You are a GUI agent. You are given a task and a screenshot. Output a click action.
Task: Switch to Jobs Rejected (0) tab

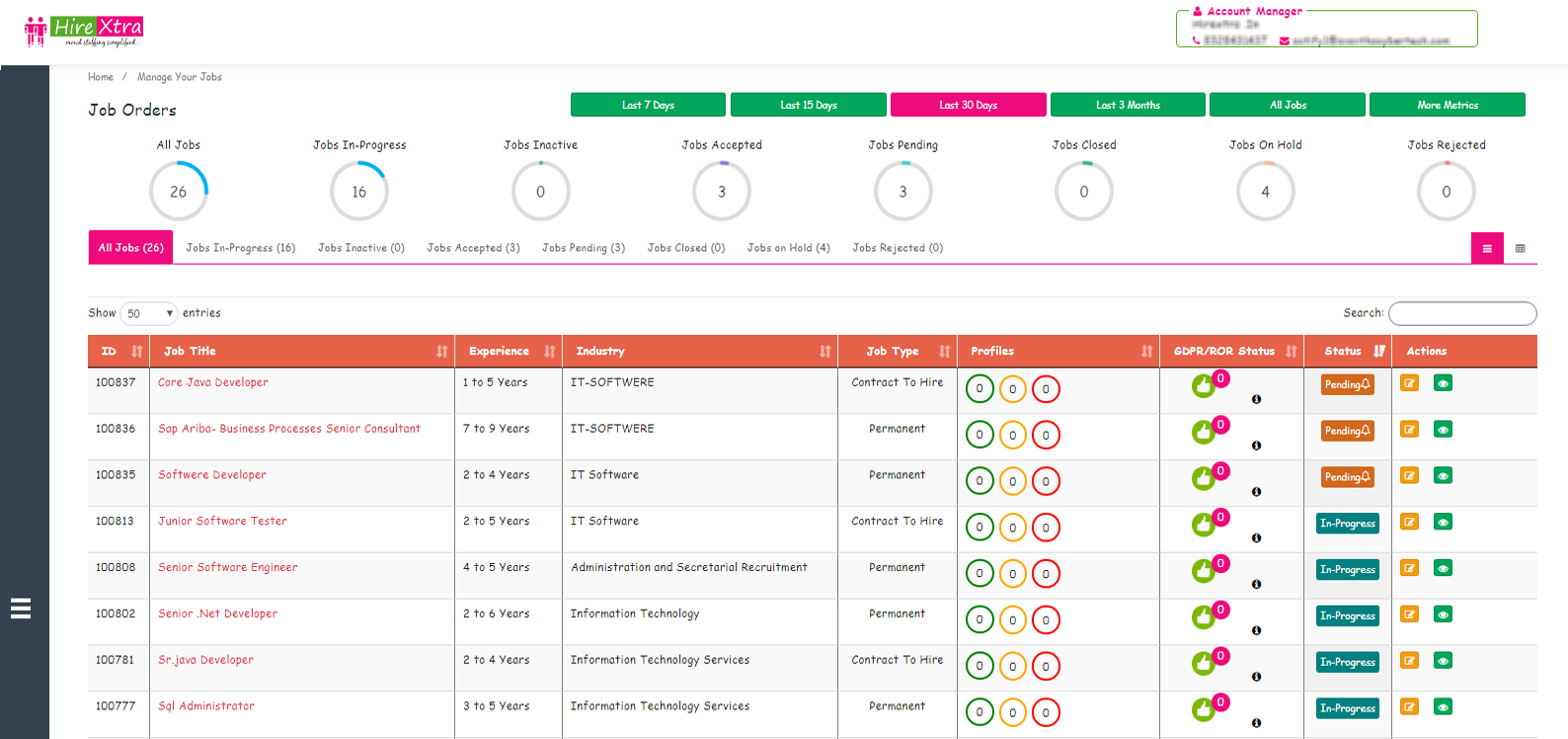(x=898, y=248)
